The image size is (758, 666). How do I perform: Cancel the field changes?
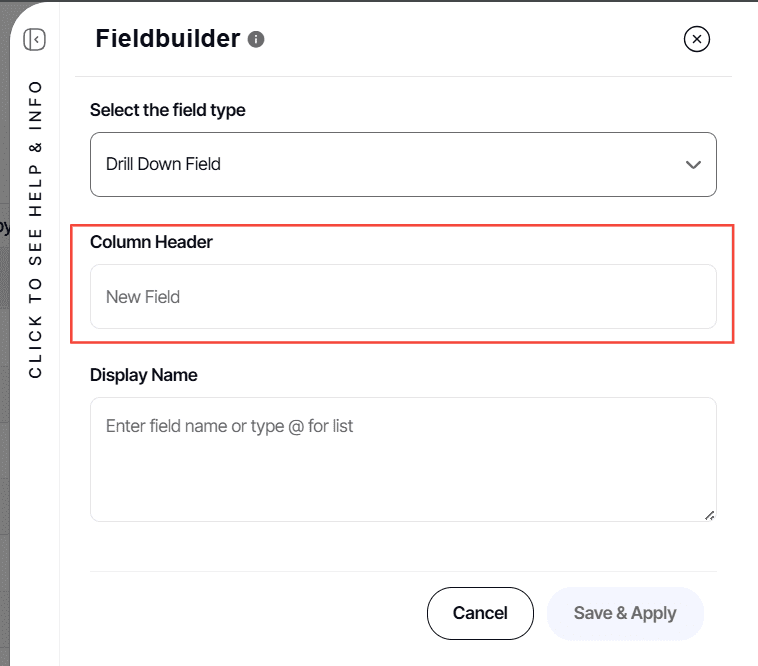click(480, 613)
